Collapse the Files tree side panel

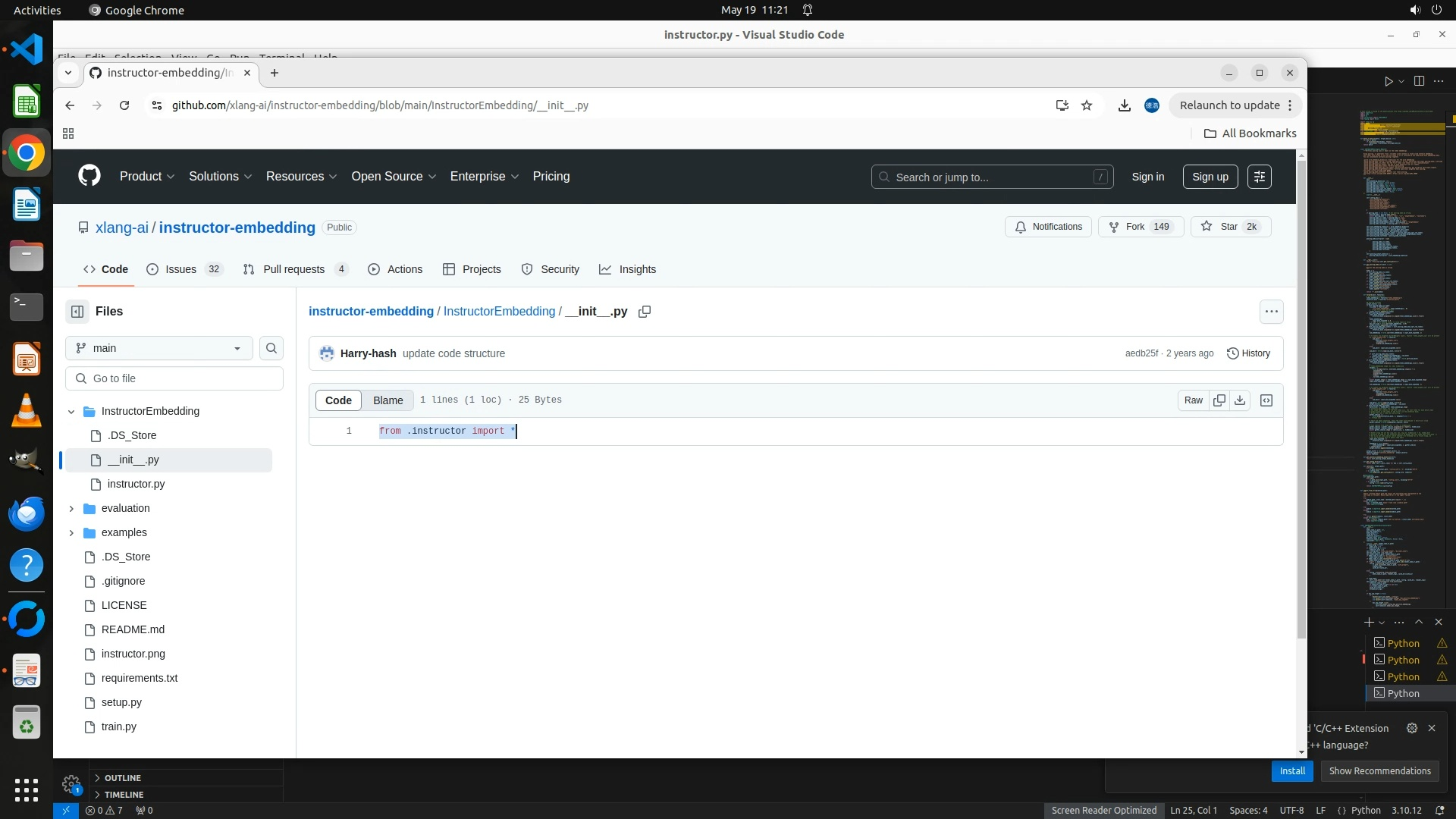click(77, 312)
